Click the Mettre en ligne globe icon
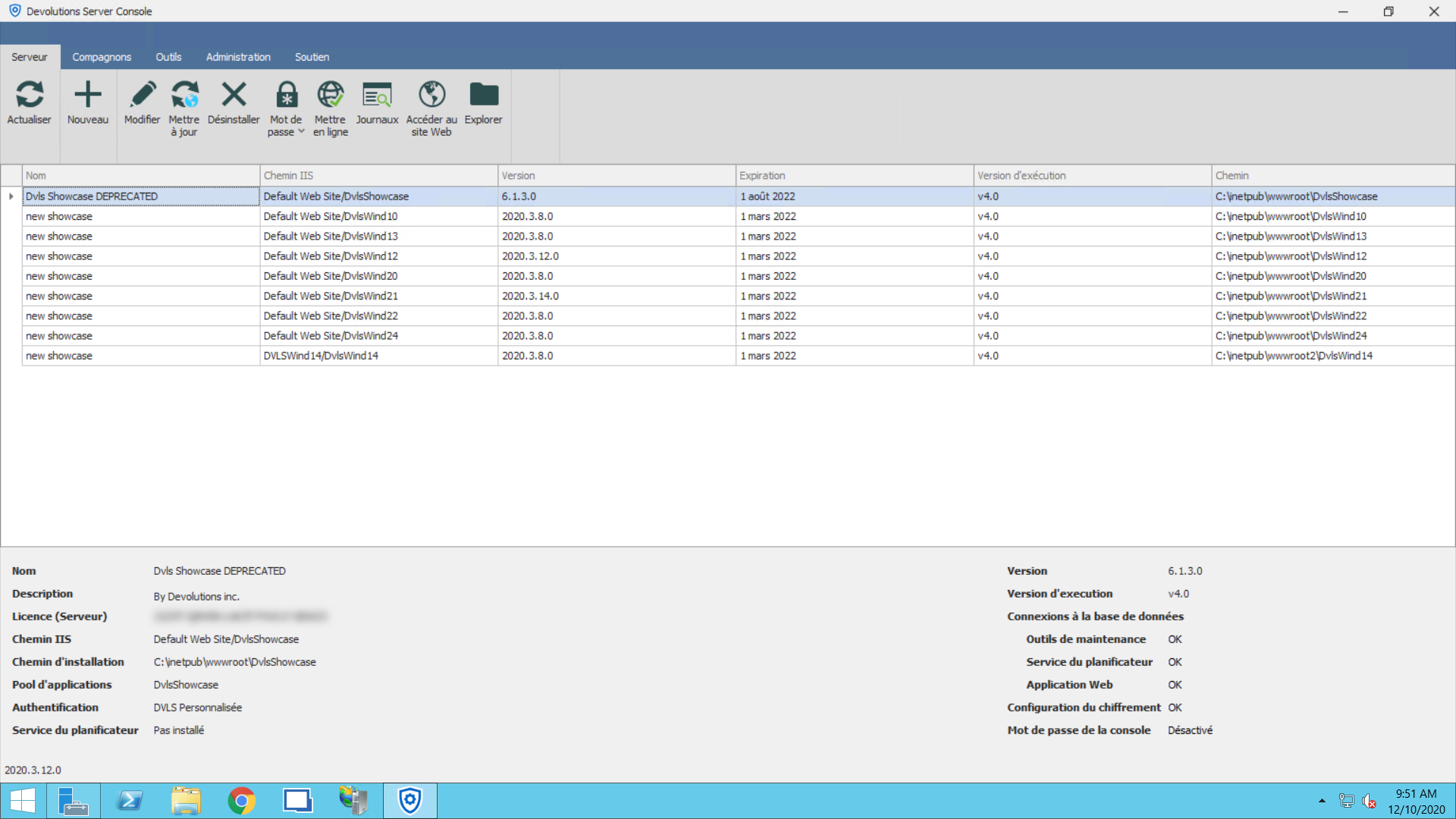This screenshot has height=819, width=1456. (x=330, y=96)
